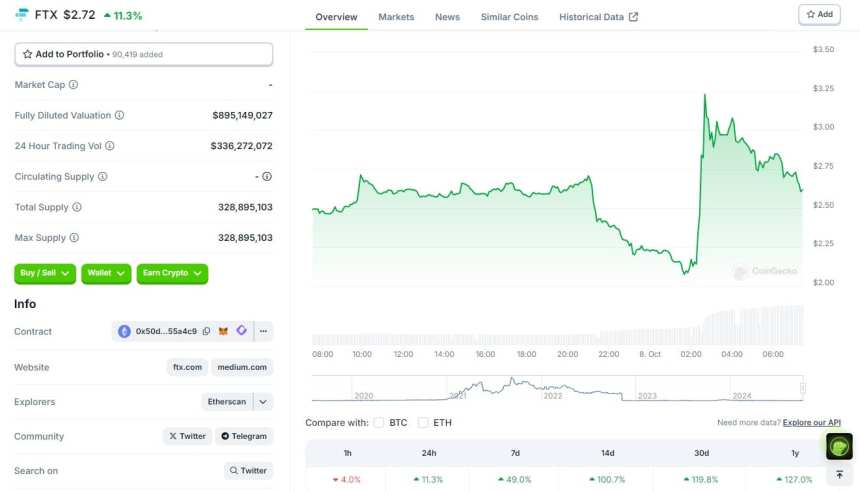860x491 pixels.
Task: Grab the right handle of chart range slider
Action: [803, 388]
